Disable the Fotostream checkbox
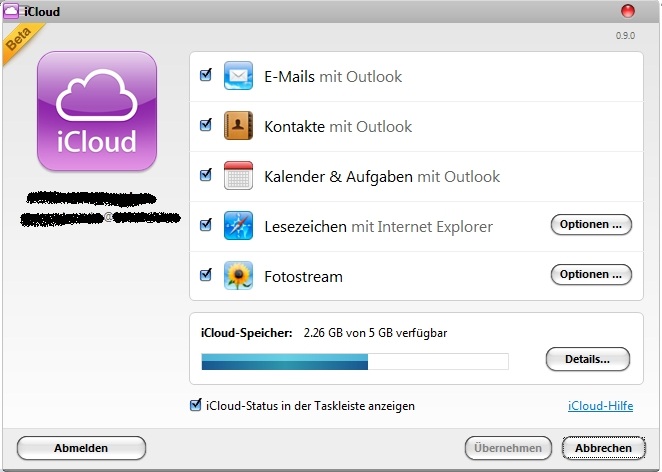Screen dimensions: 662x472 point(206,275)
